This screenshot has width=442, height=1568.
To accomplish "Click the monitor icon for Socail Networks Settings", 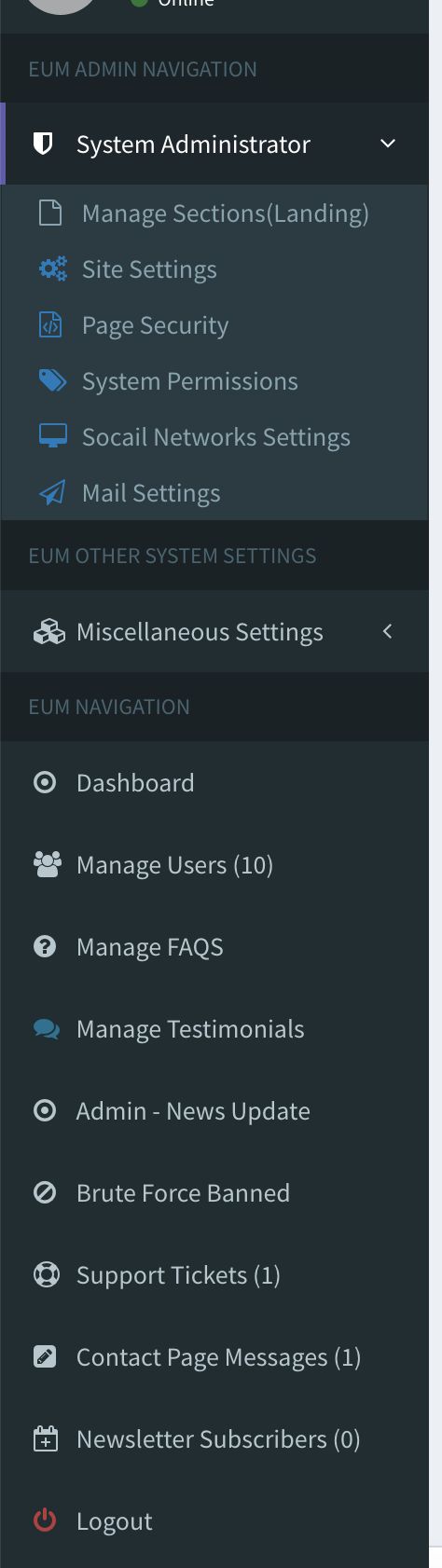I will click(x=52, y=436).
